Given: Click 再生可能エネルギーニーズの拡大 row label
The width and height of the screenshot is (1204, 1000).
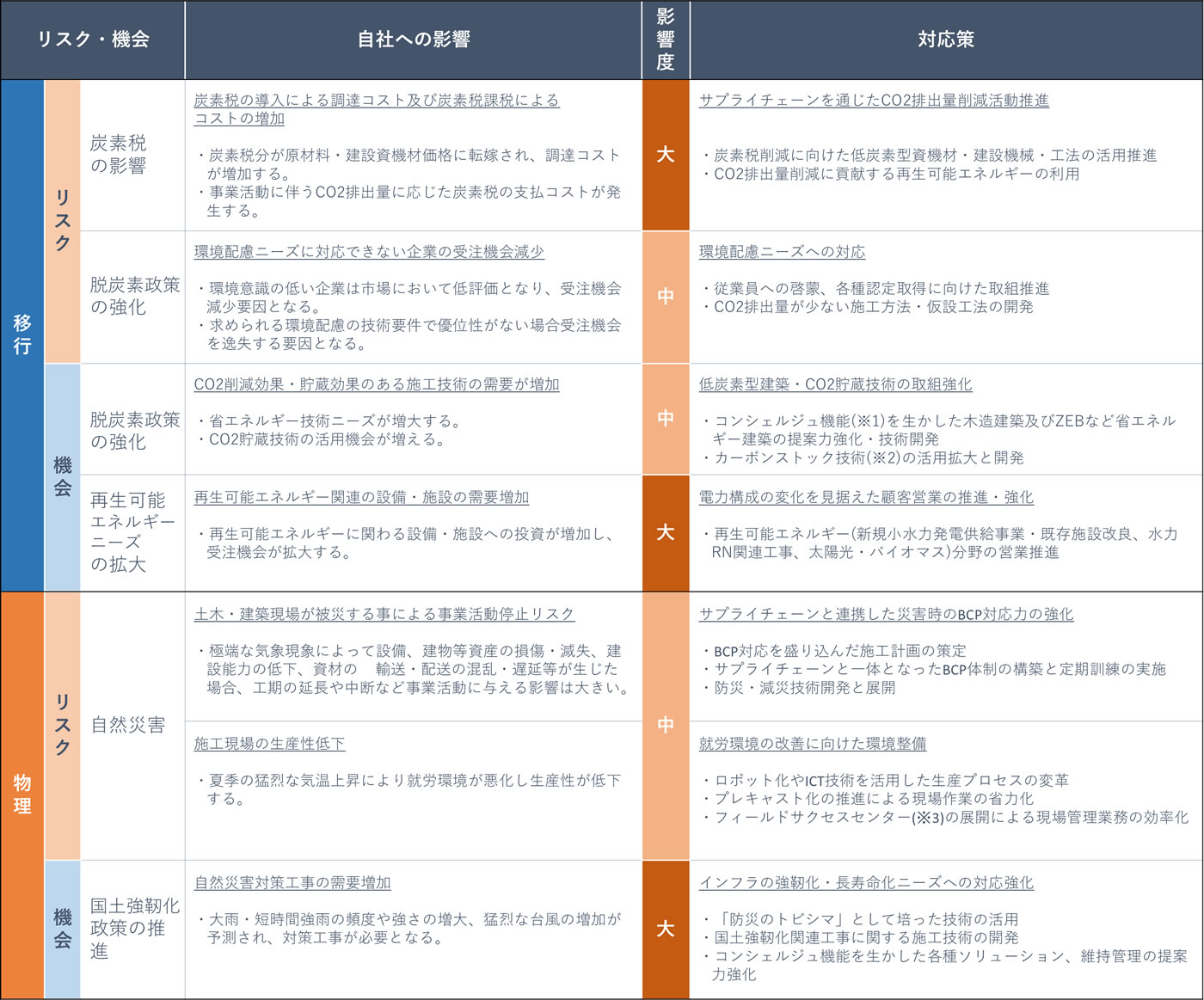Looking at the screenshot, I should coord(132,532).
